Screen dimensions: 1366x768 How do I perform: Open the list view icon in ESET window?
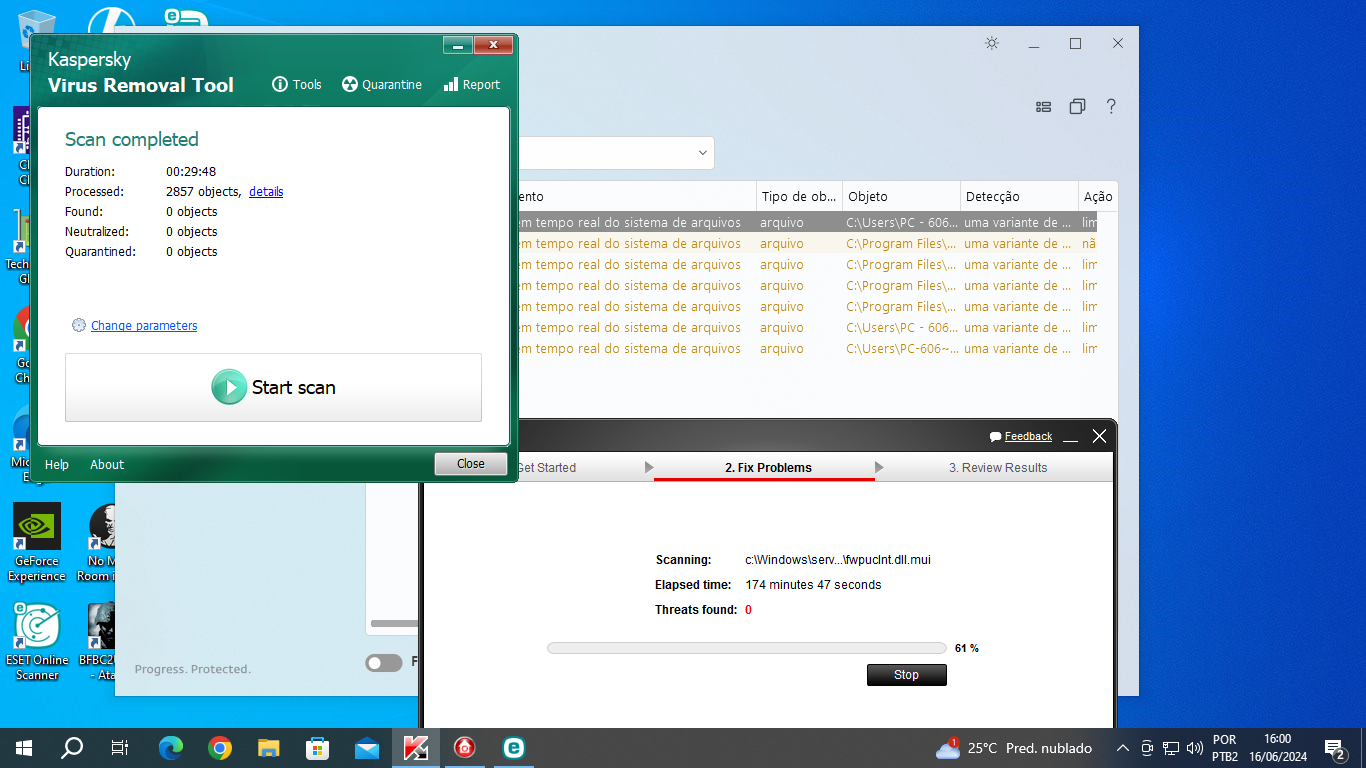pyautogui.click(x=1043, y=107)
